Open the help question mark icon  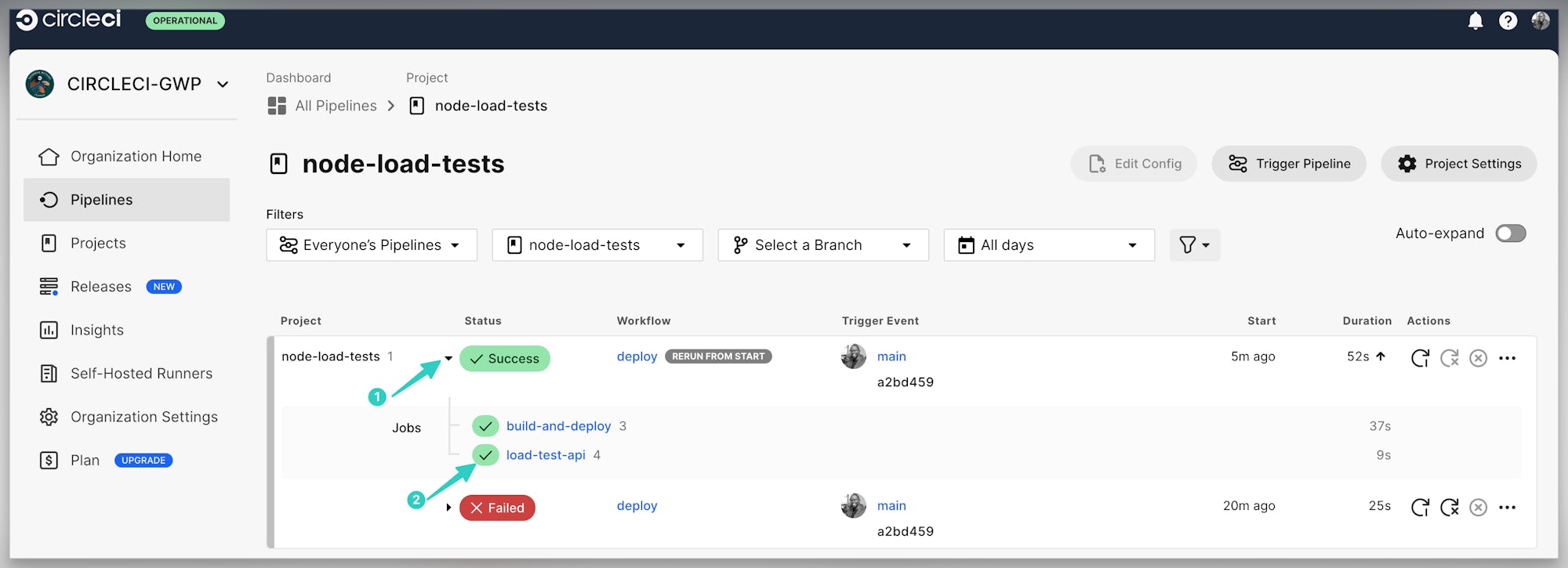pyautogui.click(x=1508, y=21)
